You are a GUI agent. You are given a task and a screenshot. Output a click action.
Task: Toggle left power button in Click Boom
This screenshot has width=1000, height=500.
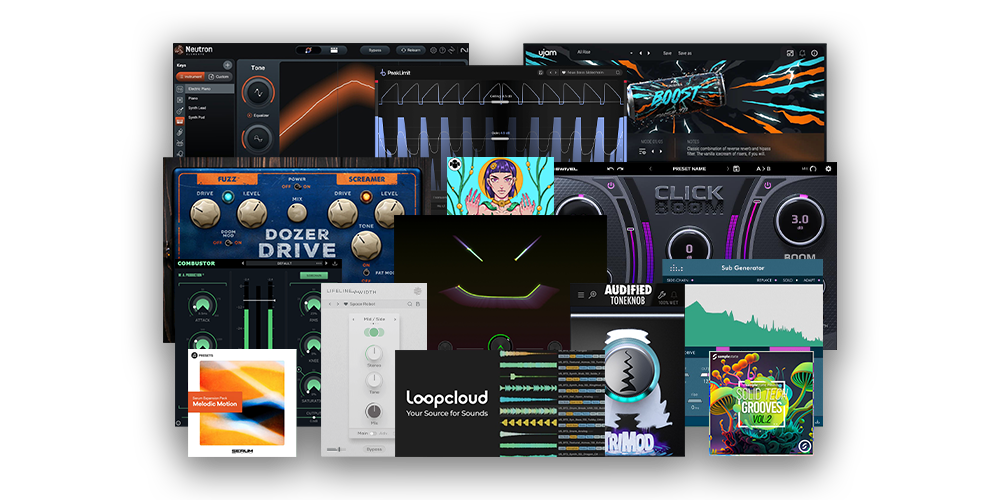tap(611, 186)
